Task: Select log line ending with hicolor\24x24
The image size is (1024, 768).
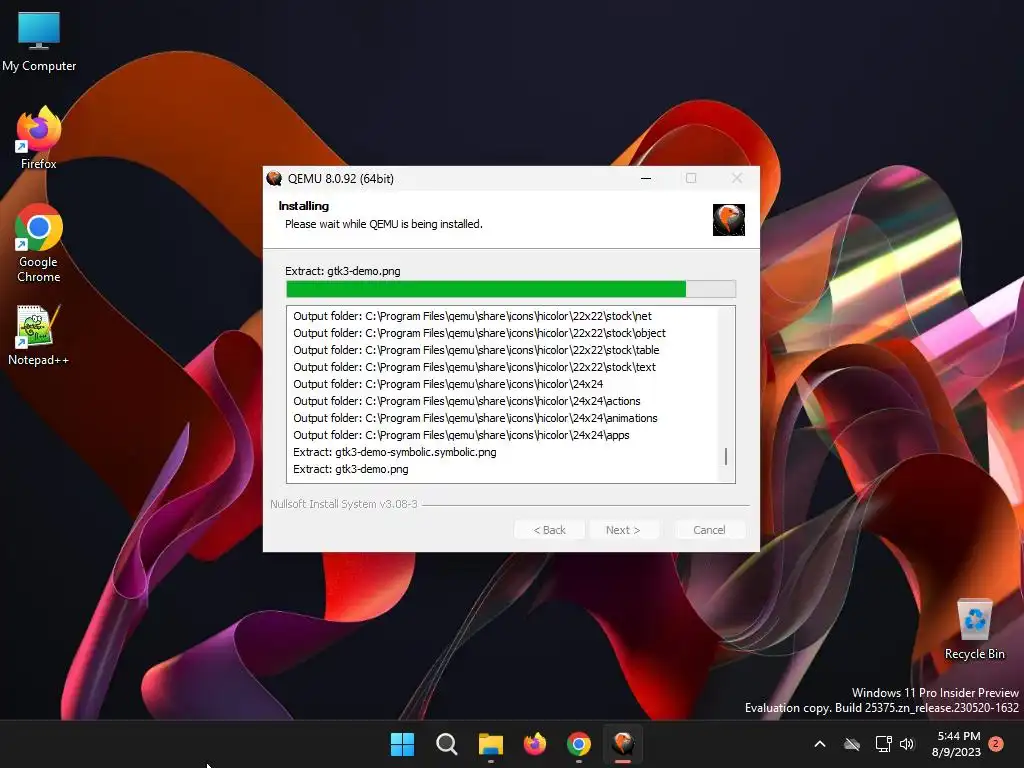Action: [448, 384]
